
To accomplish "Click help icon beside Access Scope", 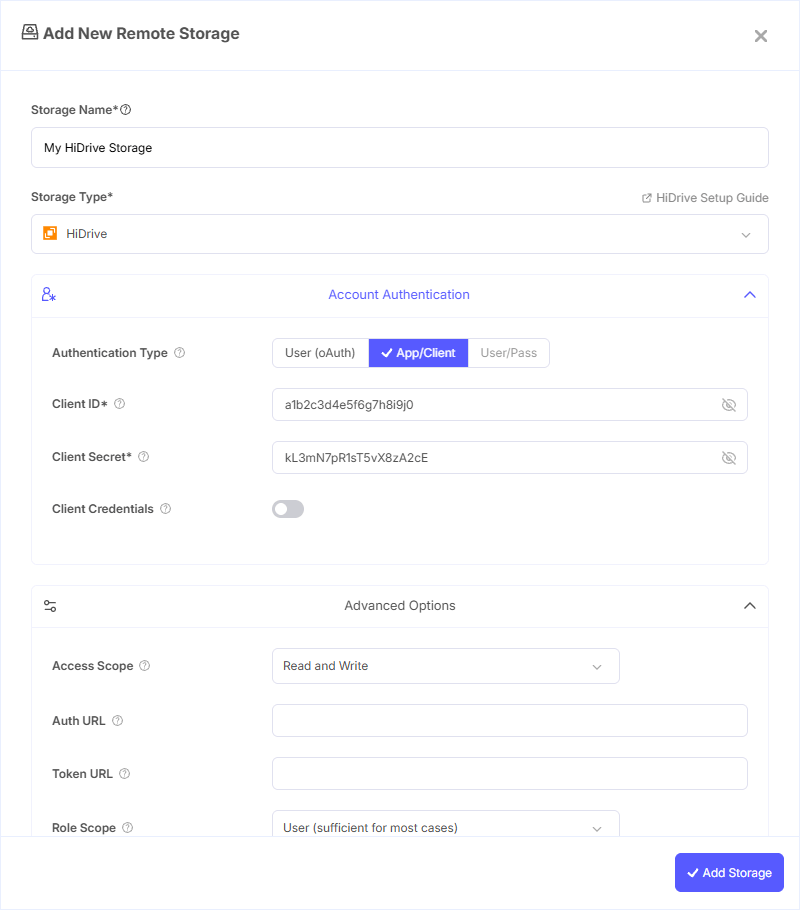I will click(x=145, y=666).
